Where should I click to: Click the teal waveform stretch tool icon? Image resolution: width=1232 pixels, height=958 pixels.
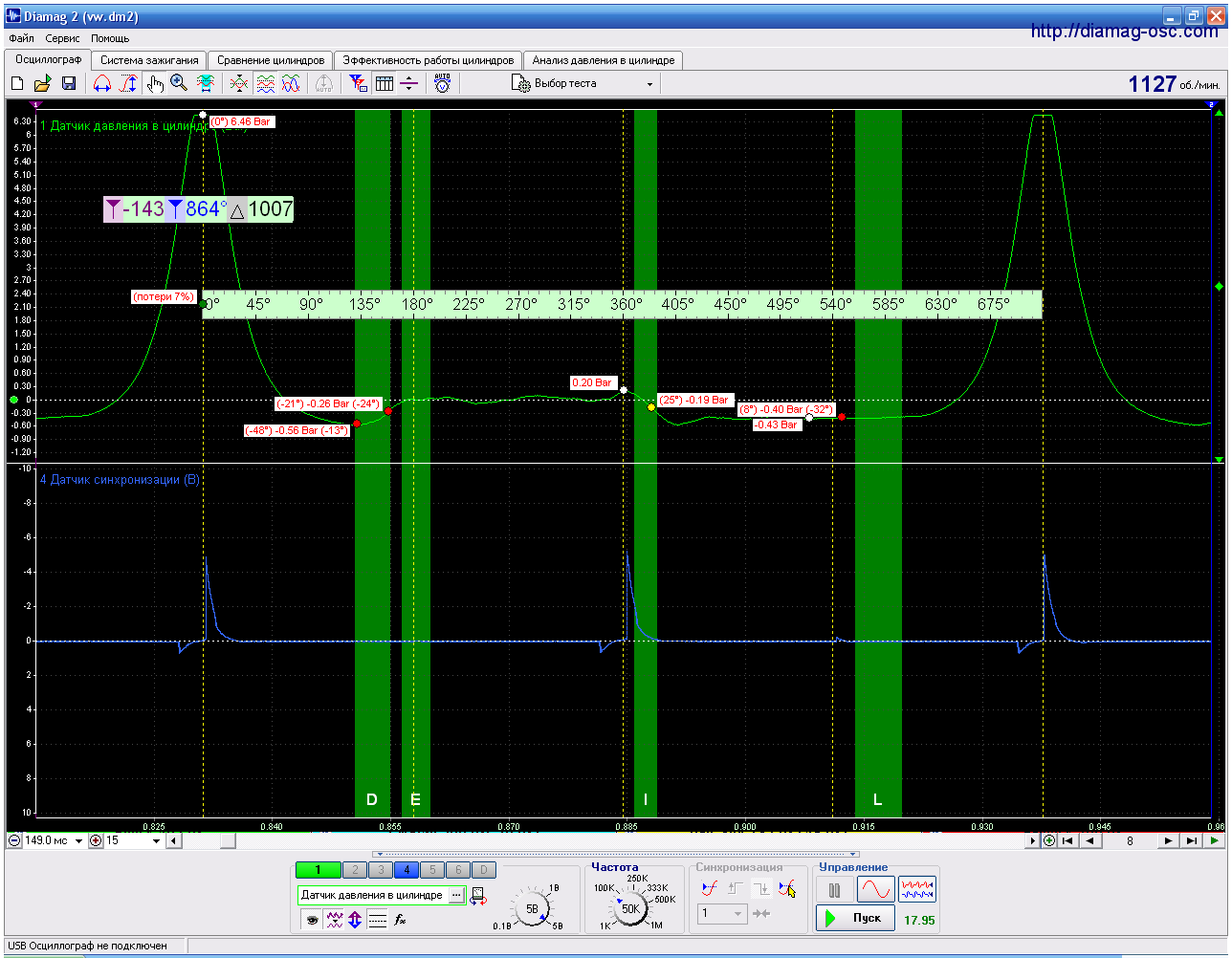click(x=206, y=84)
